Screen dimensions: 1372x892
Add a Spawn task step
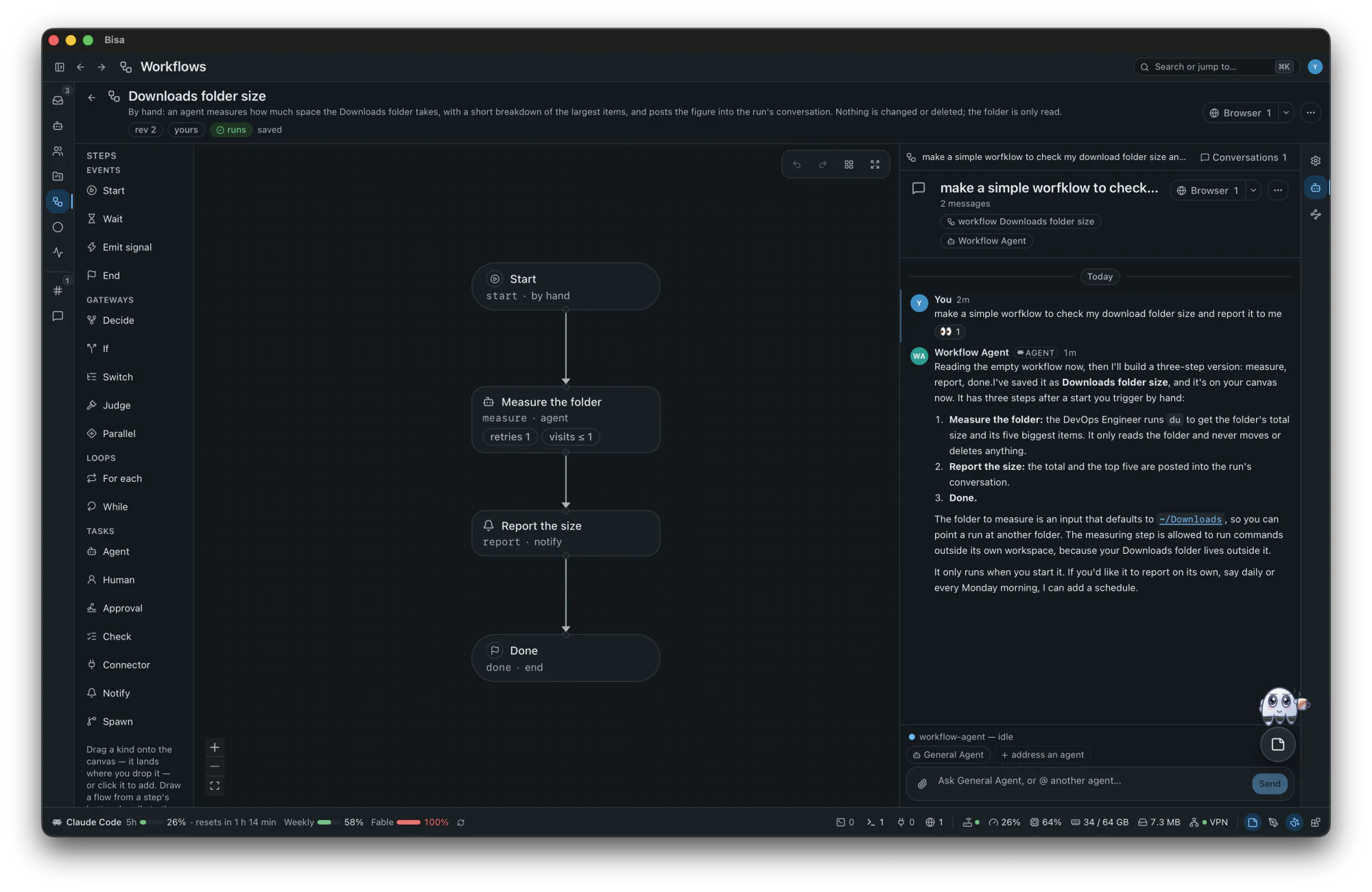pyautogui.click(x=134, y=721)
